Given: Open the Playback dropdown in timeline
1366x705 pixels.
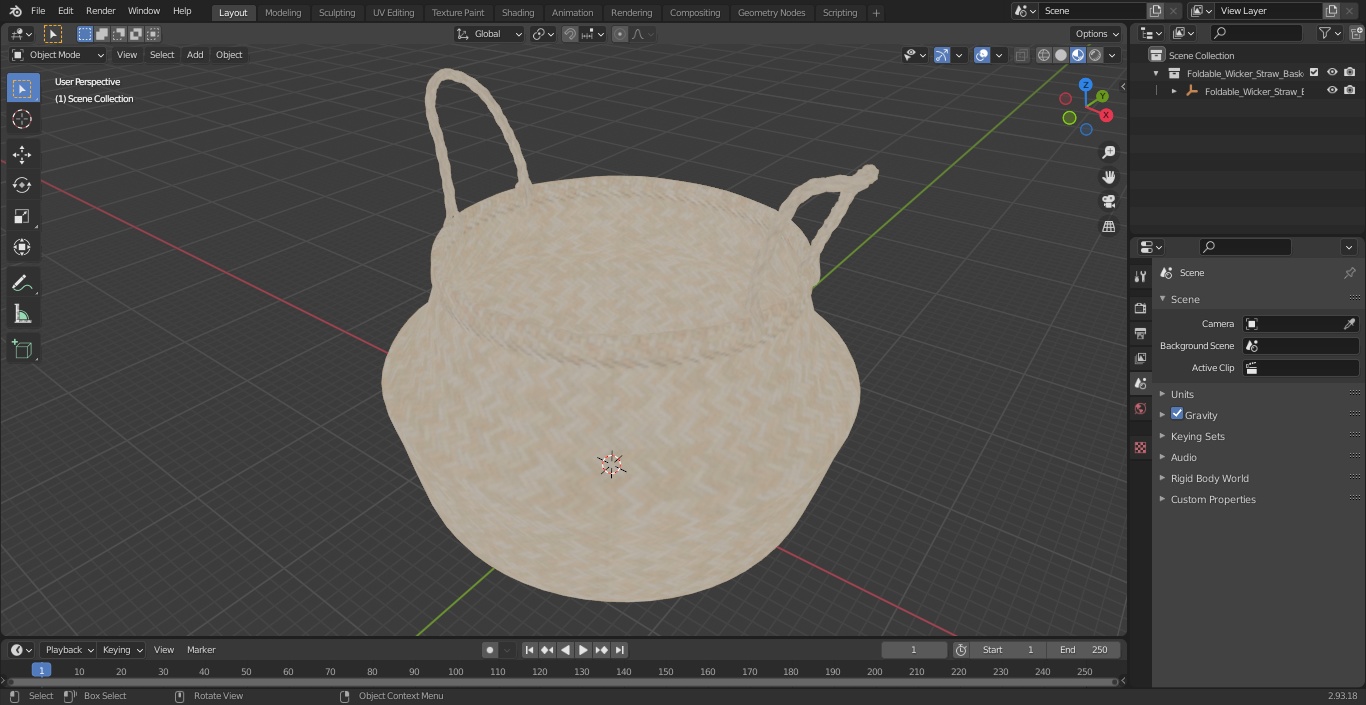Looking at the screenshot, I should pos(69,650).
